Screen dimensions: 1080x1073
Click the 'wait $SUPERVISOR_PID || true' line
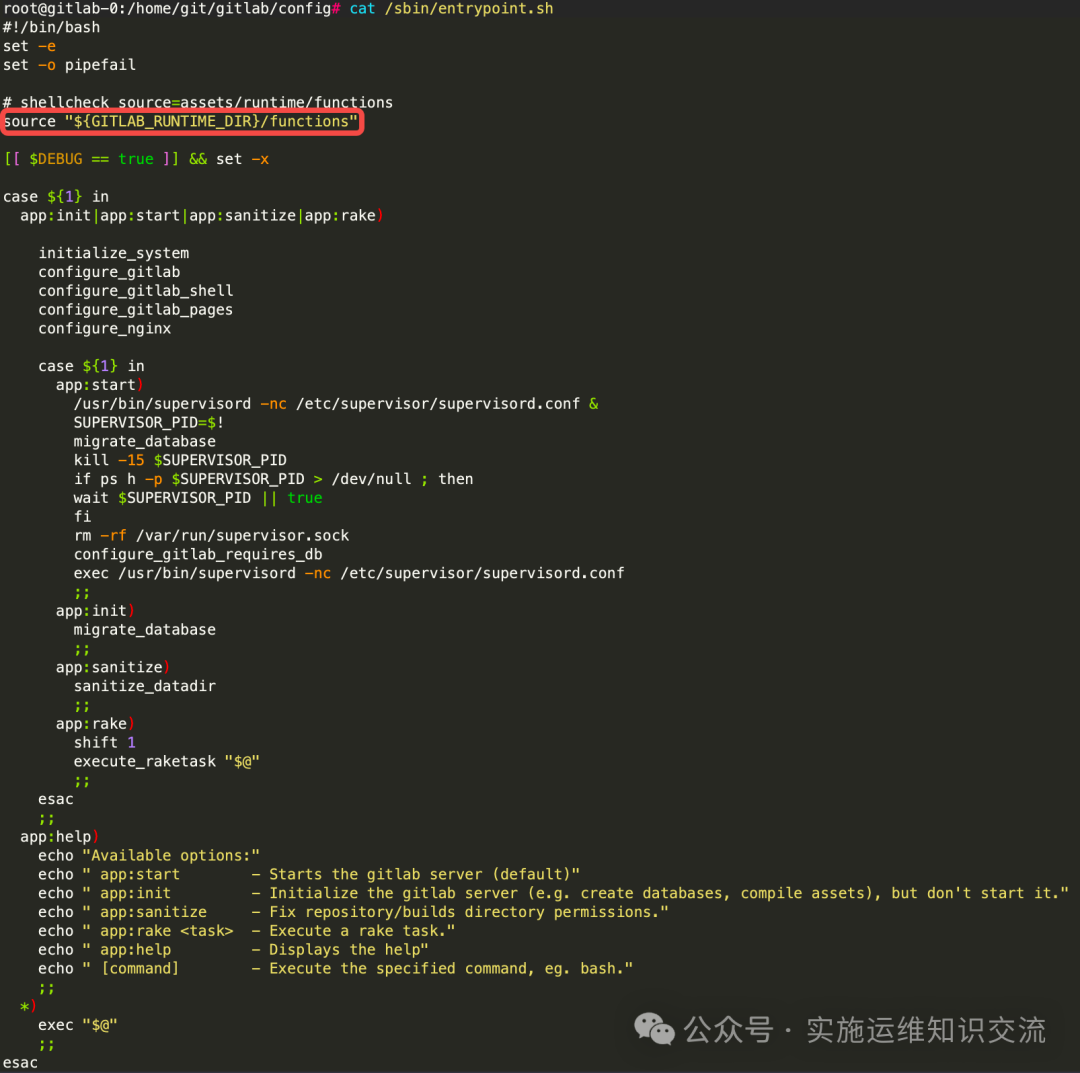tap(198, 498)
